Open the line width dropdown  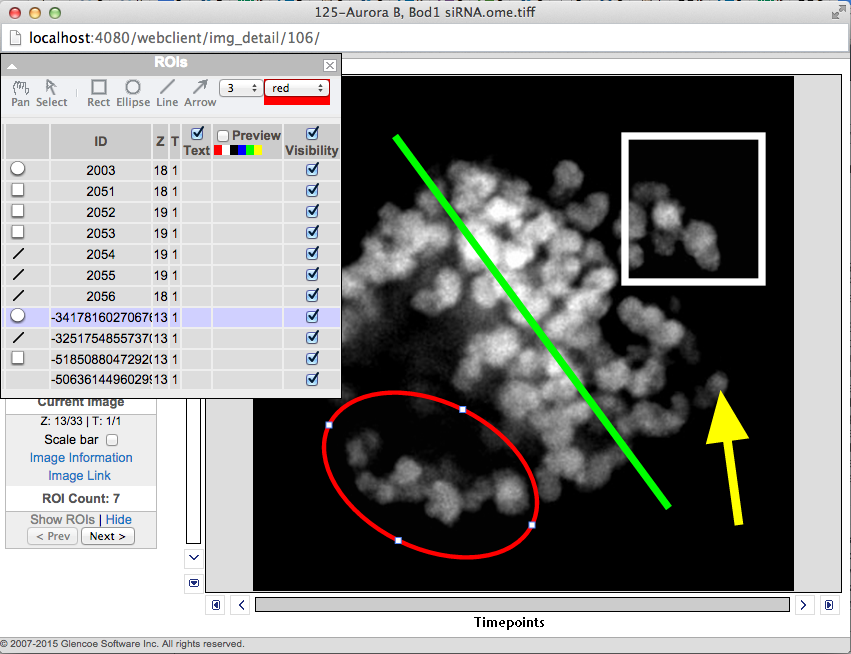(240, 88)
